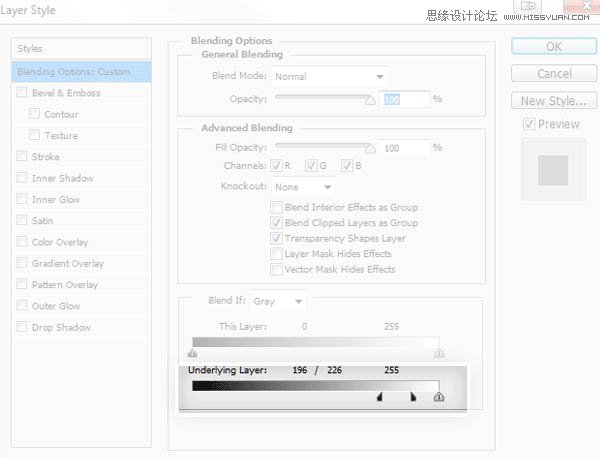Close the Layer Style dialog

[582, 6]
